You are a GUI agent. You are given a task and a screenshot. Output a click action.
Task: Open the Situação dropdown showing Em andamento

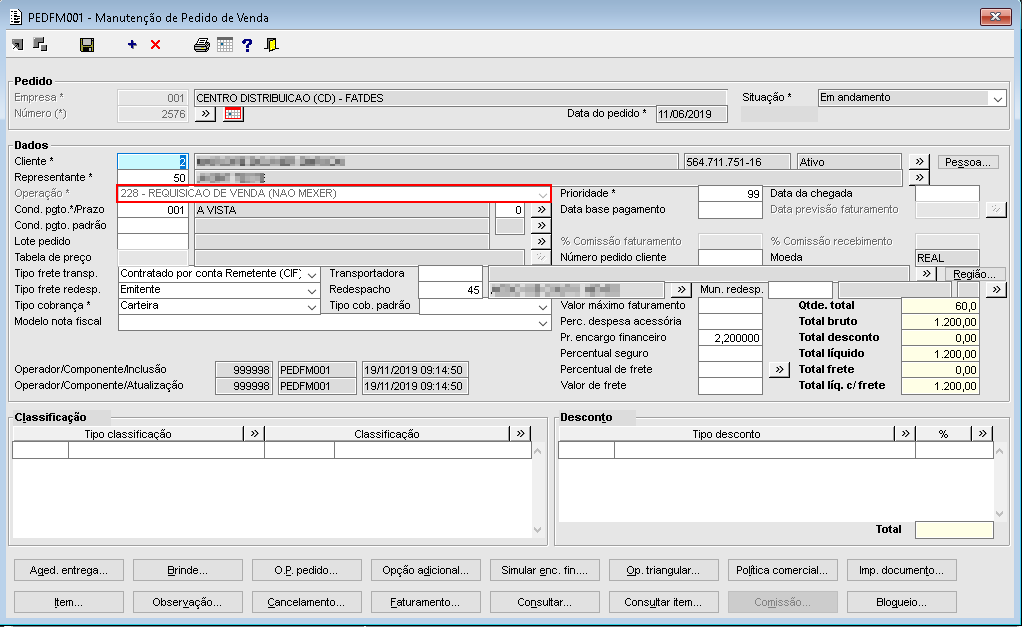997,98
